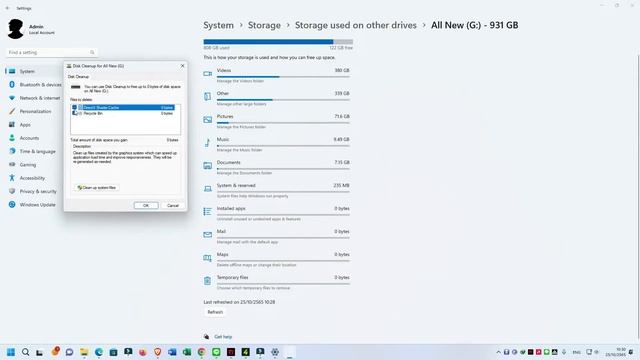
Task: Cancel the Disk Cleanup dialog
Action: coord(173,205)
